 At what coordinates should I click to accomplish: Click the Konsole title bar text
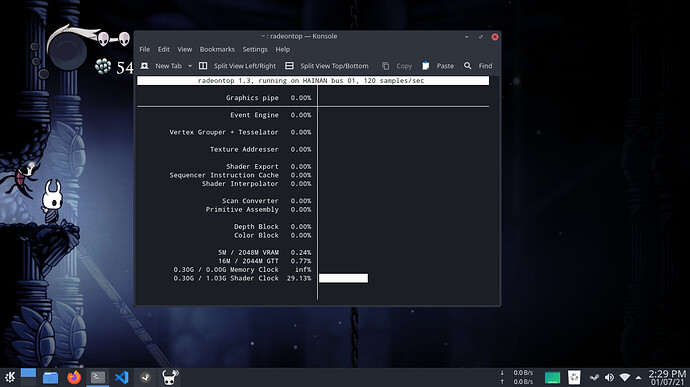coord(299,36)
